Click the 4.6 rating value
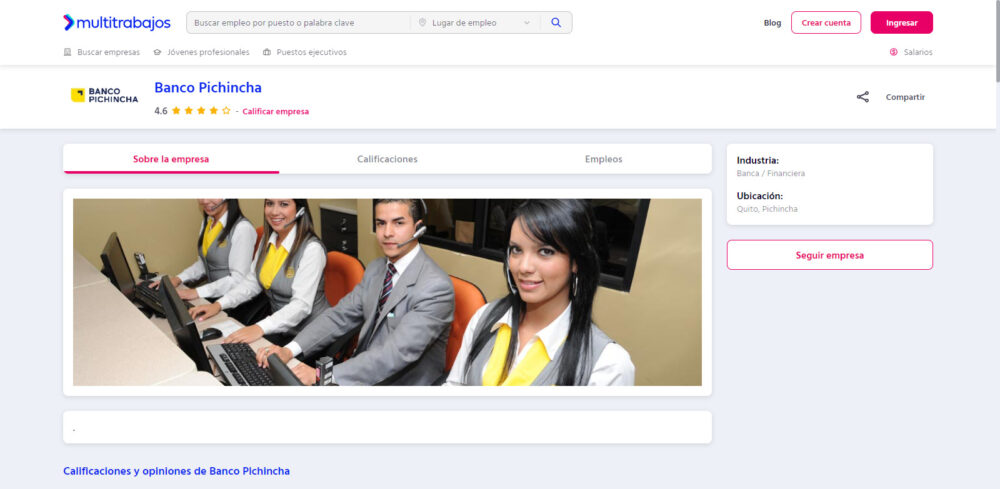1000x489 pixels. (x=161, y=111)
